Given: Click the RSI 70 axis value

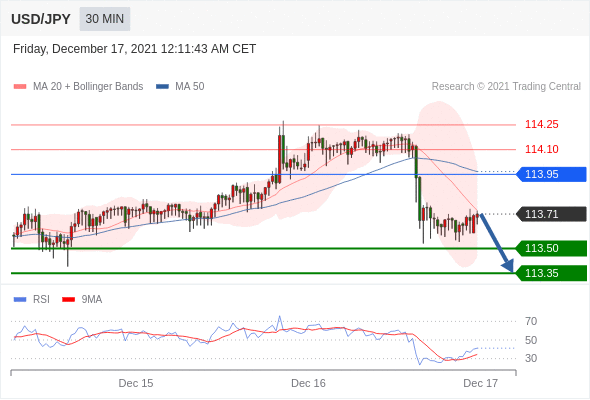Looking at the screenshot, I should click(531, 321).
